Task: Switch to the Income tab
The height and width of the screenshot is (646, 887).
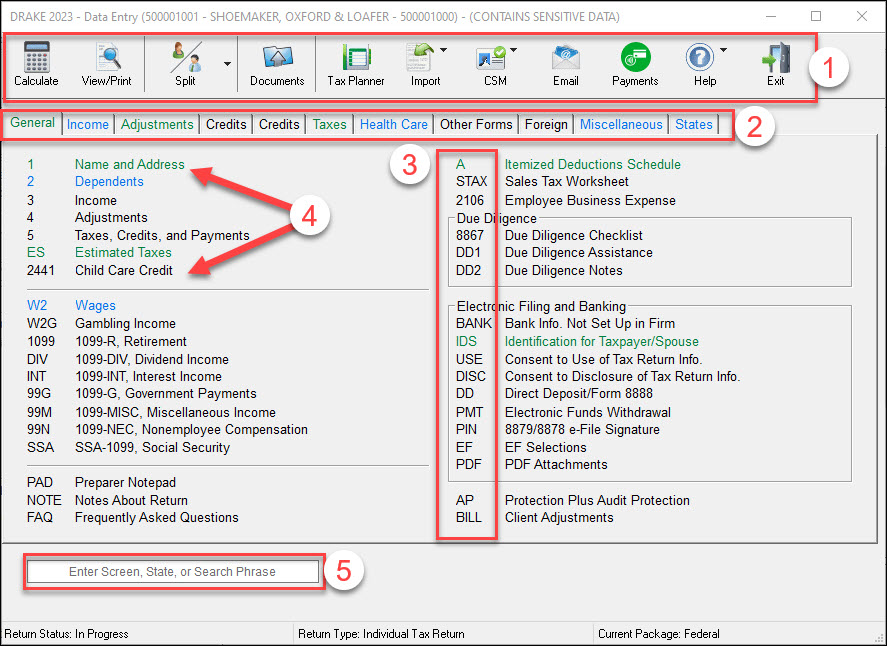Action: (88, 124)
